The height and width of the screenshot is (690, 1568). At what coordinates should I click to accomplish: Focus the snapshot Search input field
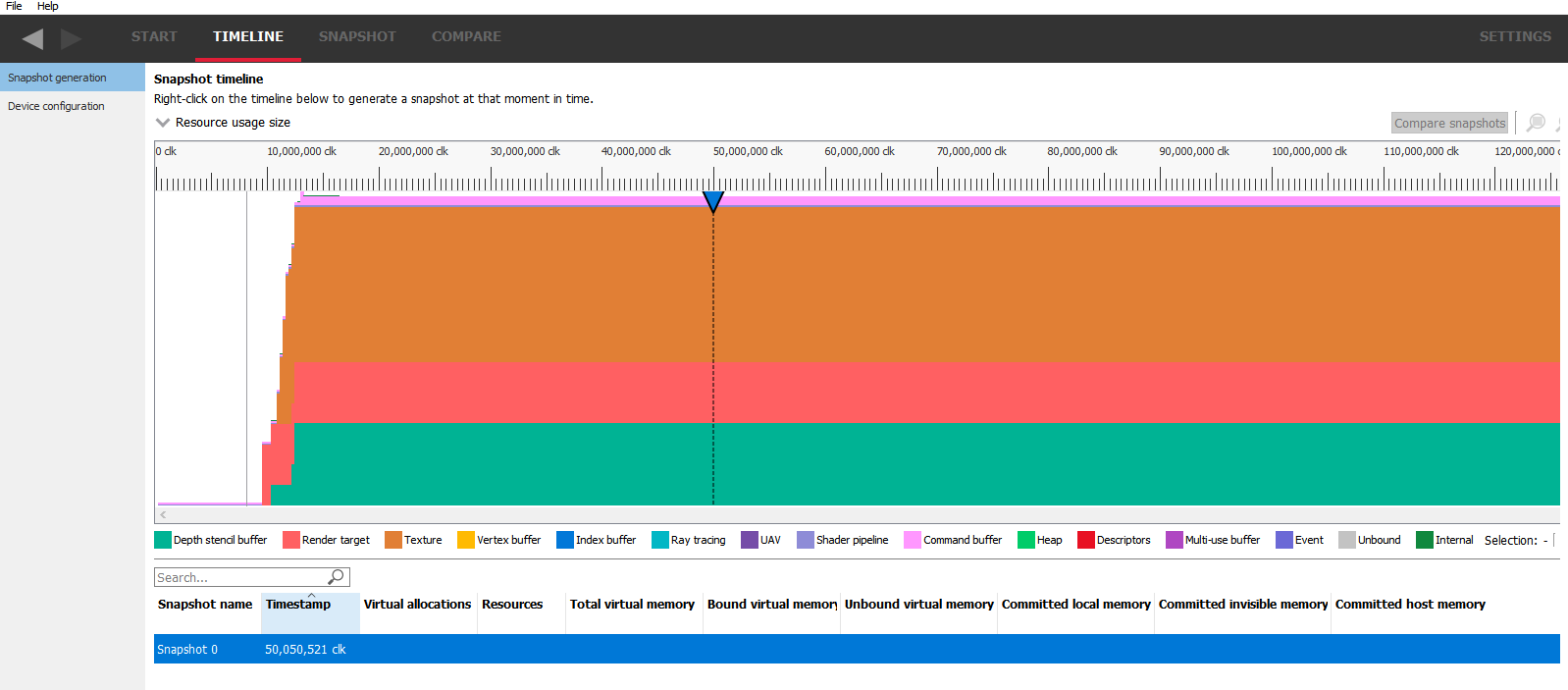(x=240, y=577)
